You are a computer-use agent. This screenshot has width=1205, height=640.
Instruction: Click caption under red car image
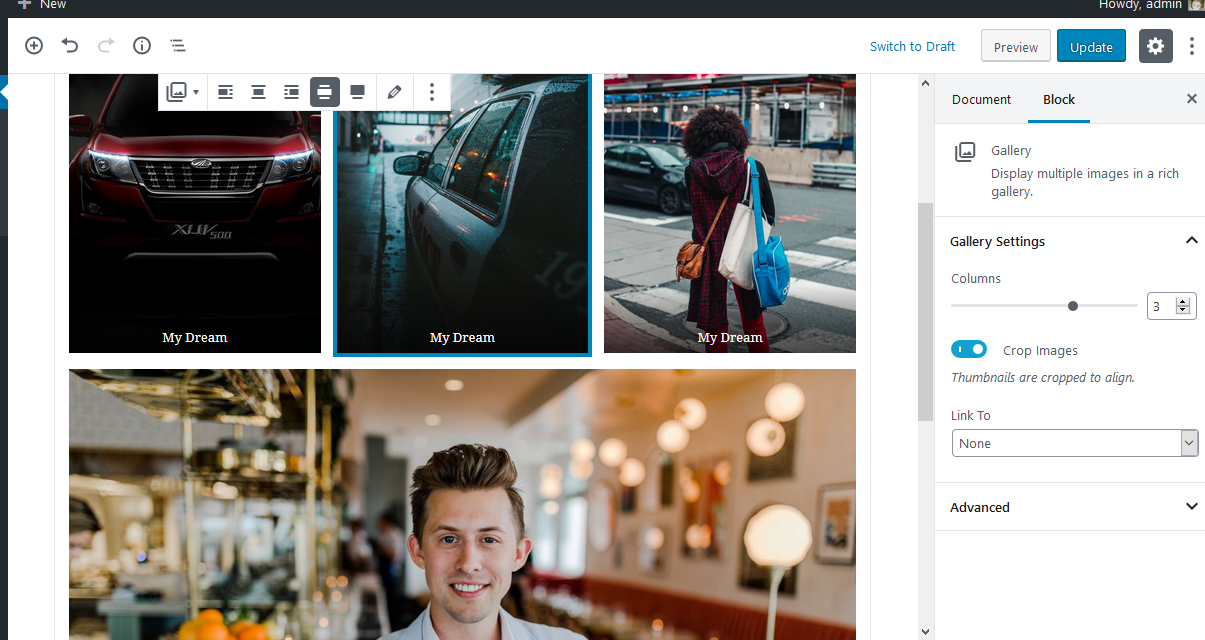pyautogui.click(x=195, y=338)
